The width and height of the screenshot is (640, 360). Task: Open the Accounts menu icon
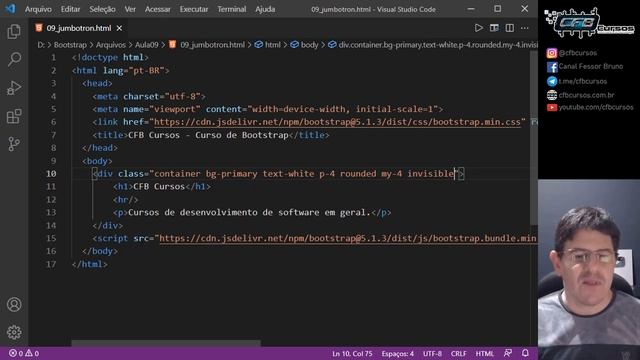[x=14, y=304]
